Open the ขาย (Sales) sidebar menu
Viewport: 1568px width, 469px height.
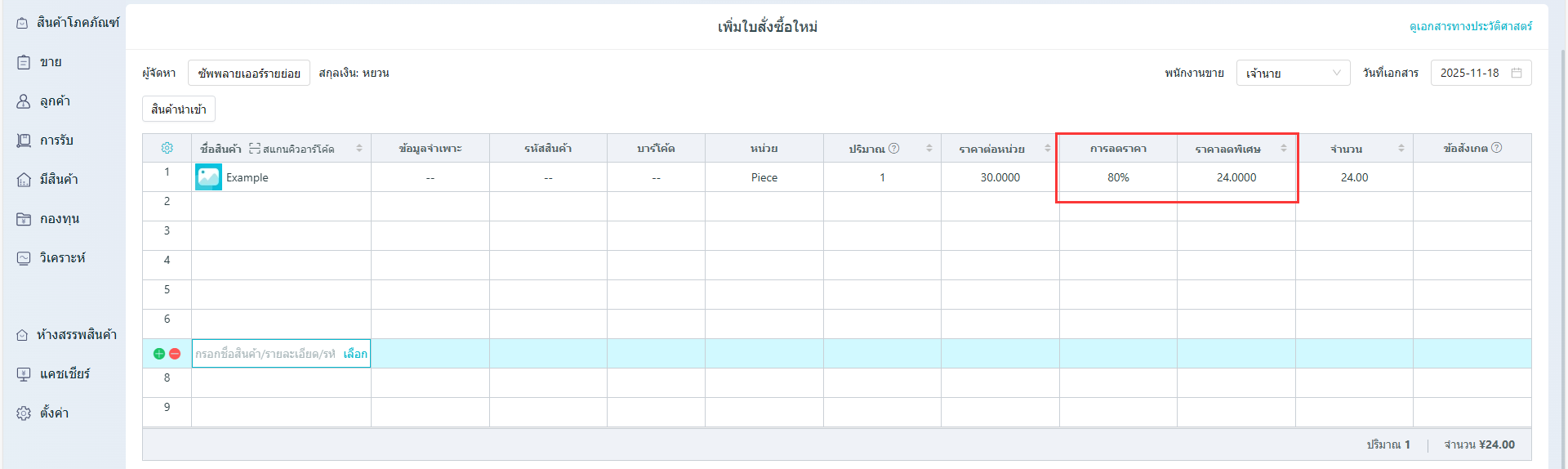click(x=51, y=62)
